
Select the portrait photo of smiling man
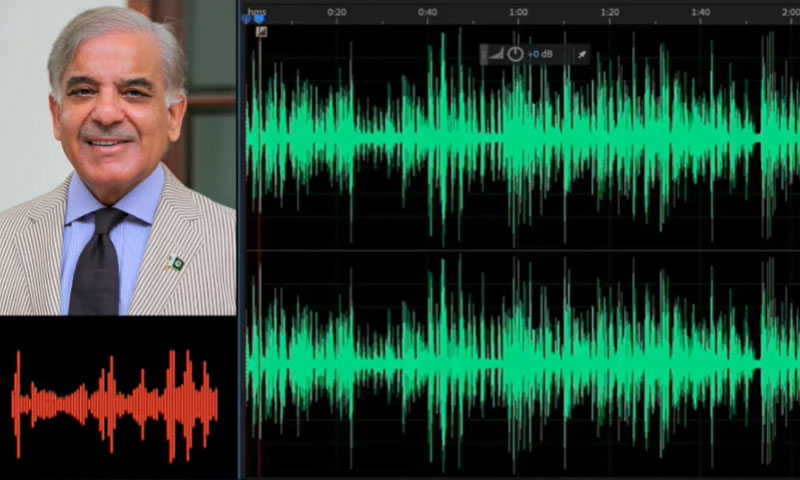118,158
